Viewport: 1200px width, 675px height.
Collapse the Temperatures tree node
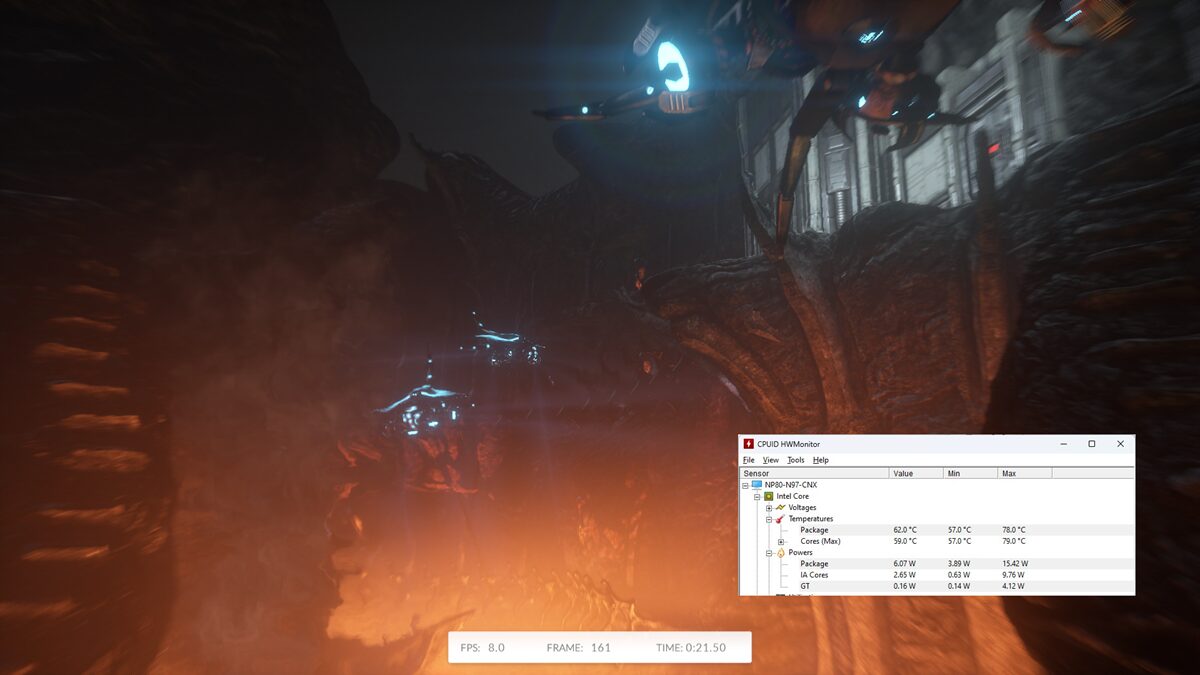769,519
